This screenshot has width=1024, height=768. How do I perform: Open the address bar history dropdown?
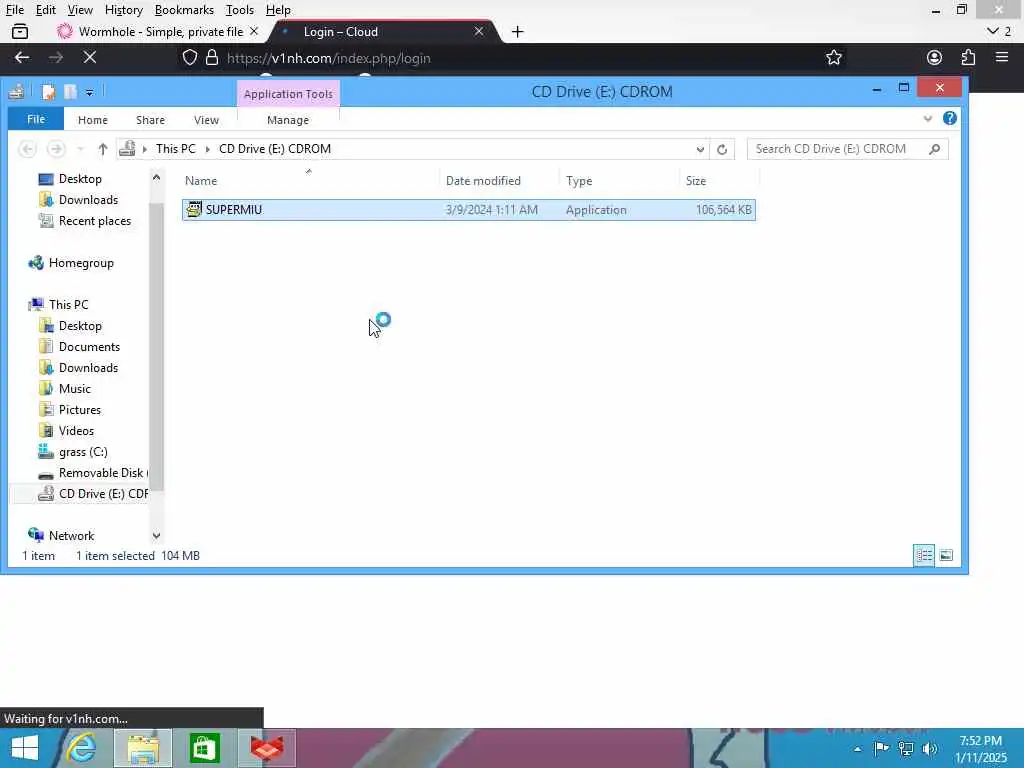[x=700, y=149]
